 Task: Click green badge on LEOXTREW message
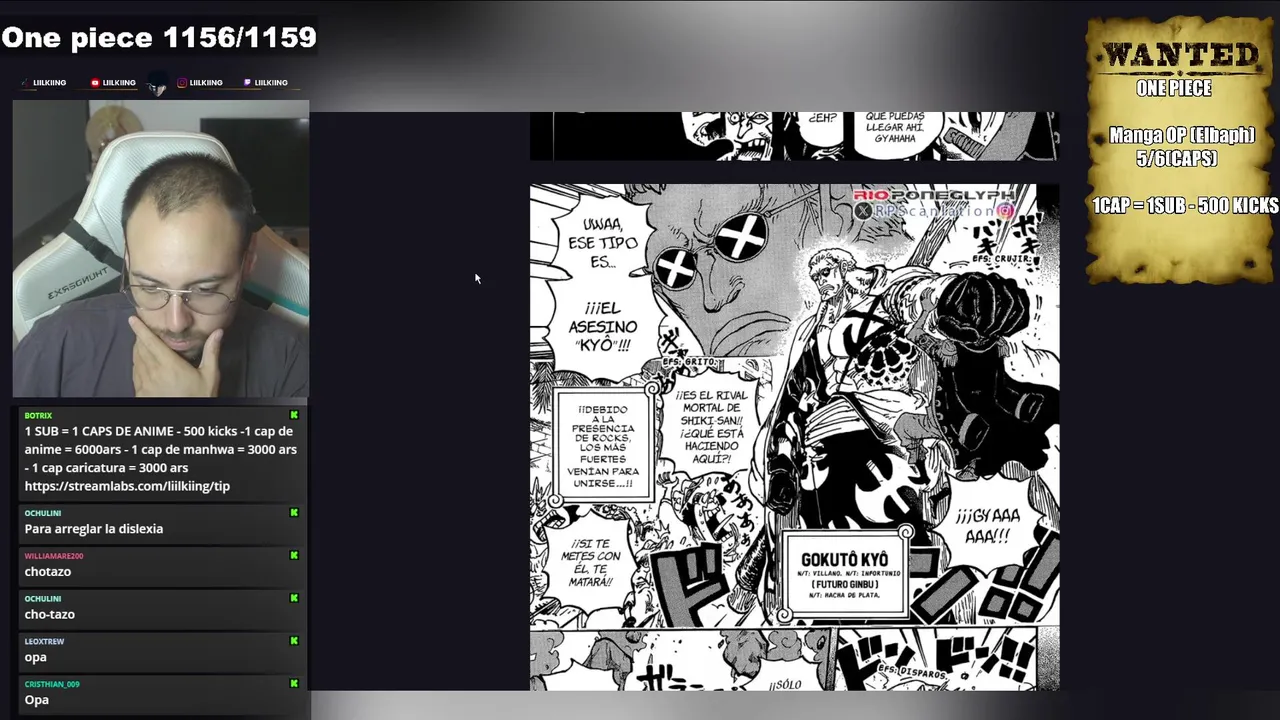[294, 641]
